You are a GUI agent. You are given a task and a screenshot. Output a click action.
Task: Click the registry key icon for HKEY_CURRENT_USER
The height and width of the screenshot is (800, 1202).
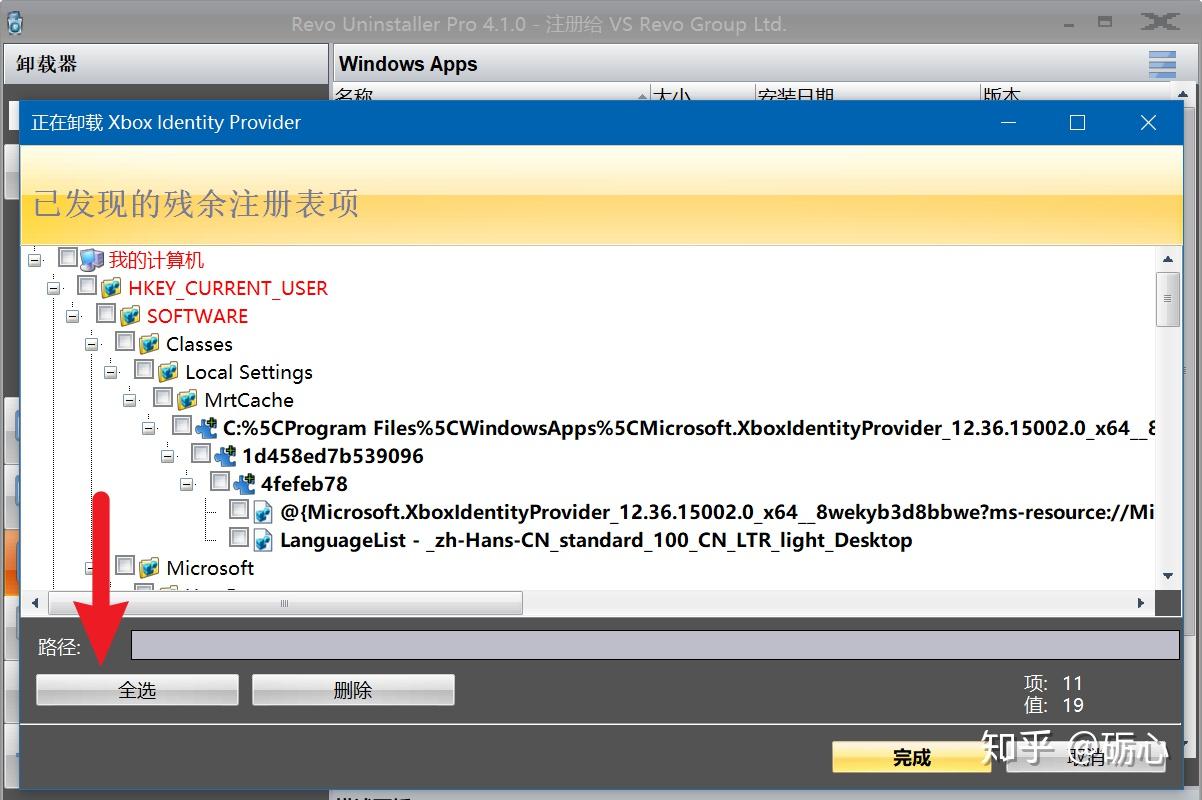(x=111, y=288)
